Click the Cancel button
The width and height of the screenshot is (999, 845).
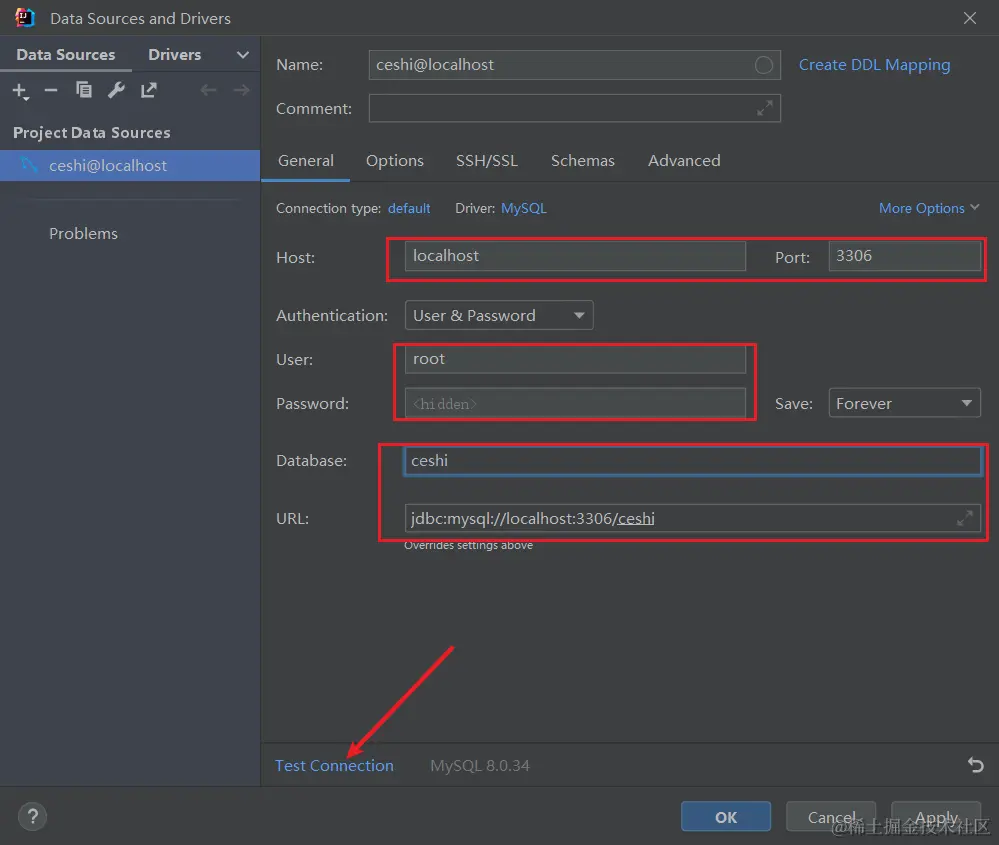coord(831,817)
